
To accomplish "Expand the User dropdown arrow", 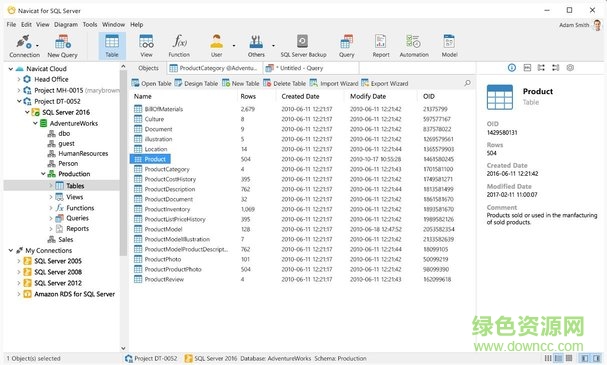I will (x=234, y=46).
